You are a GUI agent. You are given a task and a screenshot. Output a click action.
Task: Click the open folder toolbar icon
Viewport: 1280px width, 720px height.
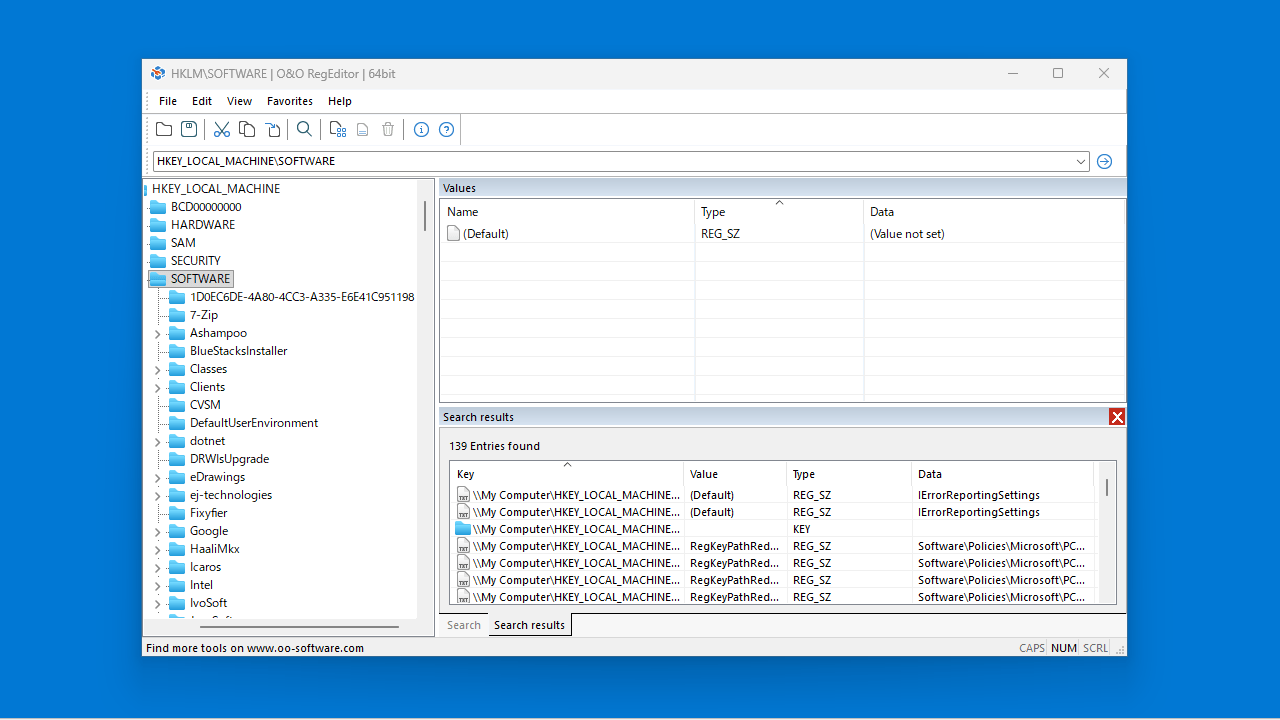tap(164, 129)
